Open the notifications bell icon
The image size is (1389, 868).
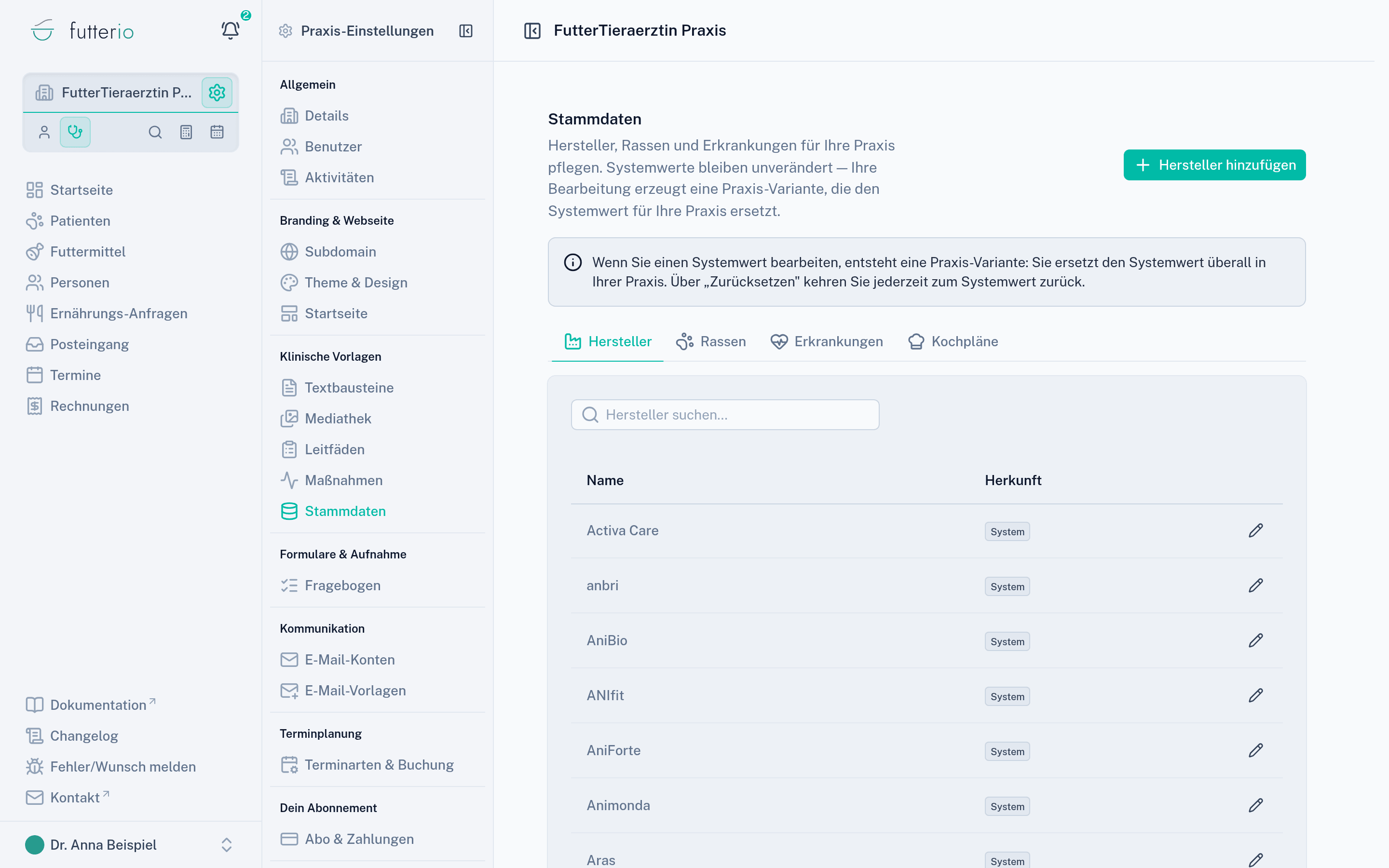click(231, 30)
